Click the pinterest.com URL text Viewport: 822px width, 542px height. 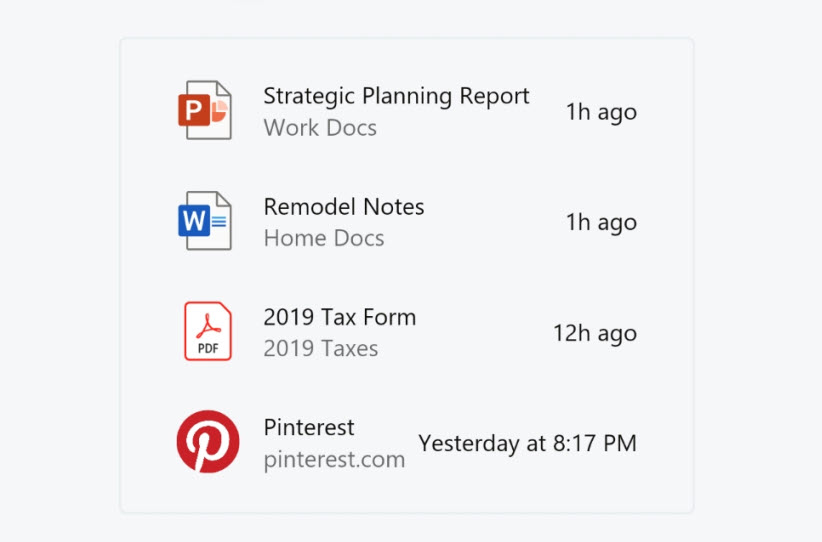click(334, 459)
